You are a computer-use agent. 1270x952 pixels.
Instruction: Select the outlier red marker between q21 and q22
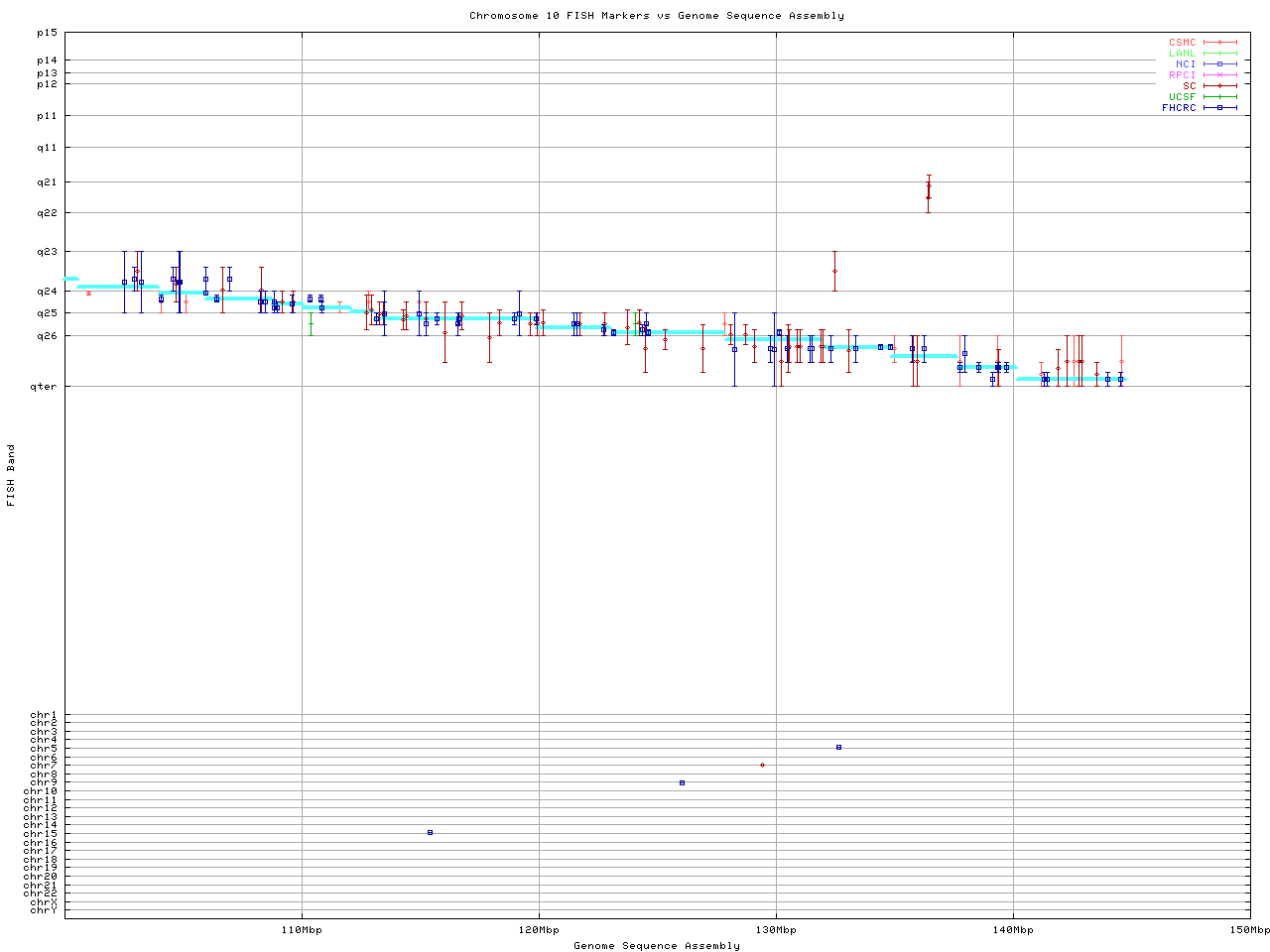[x=929, y=191]
